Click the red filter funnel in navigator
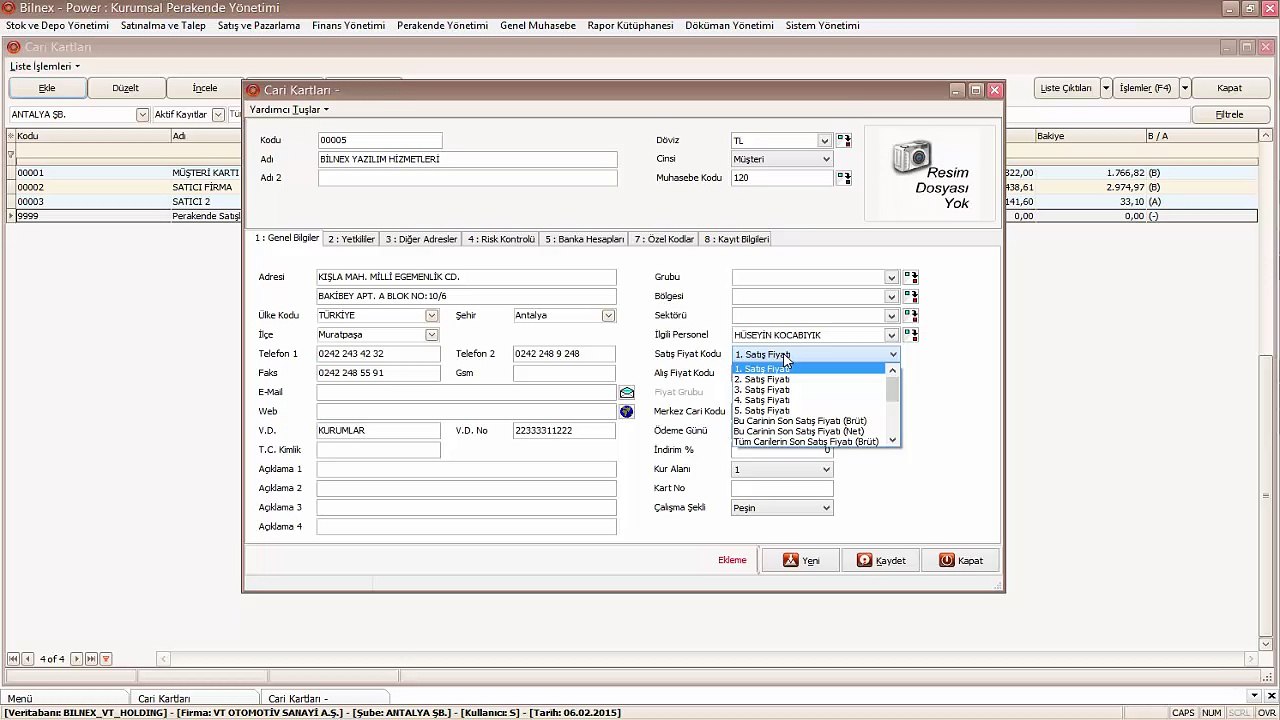The width and height of the screenshot is (1280, 720). (x=106, y=659)
